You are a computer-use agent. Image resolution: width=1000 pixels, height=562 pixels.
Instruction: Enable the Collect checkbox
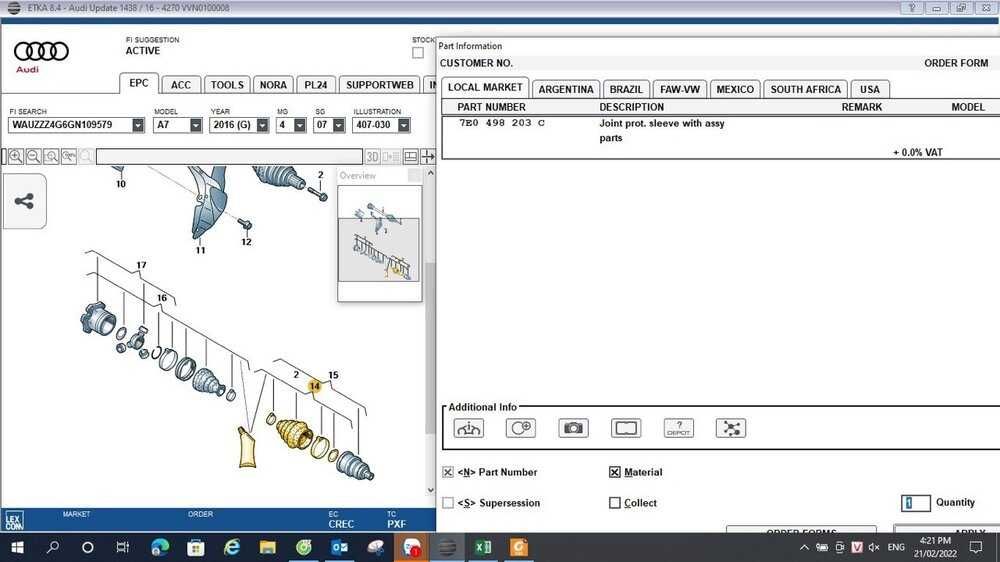[615, 503]
